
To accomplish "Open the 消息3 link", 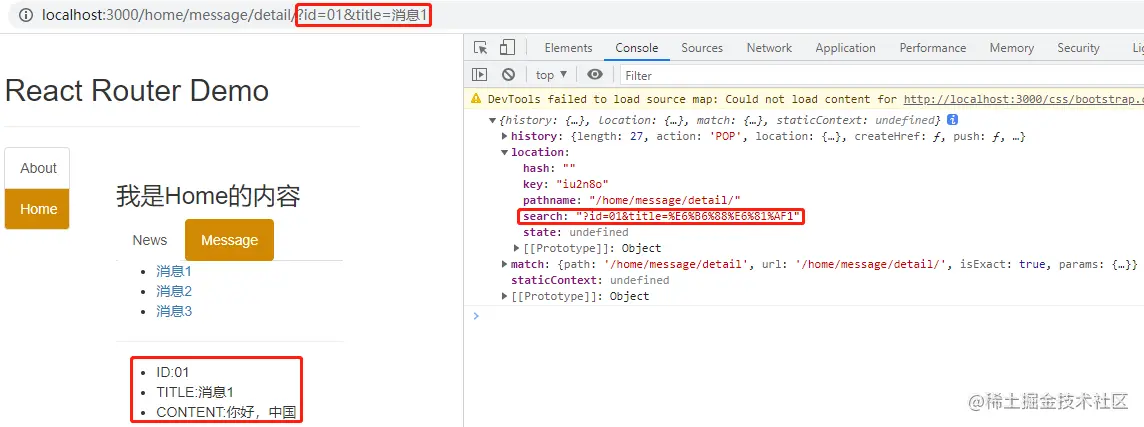I will [x=174, y=311].
